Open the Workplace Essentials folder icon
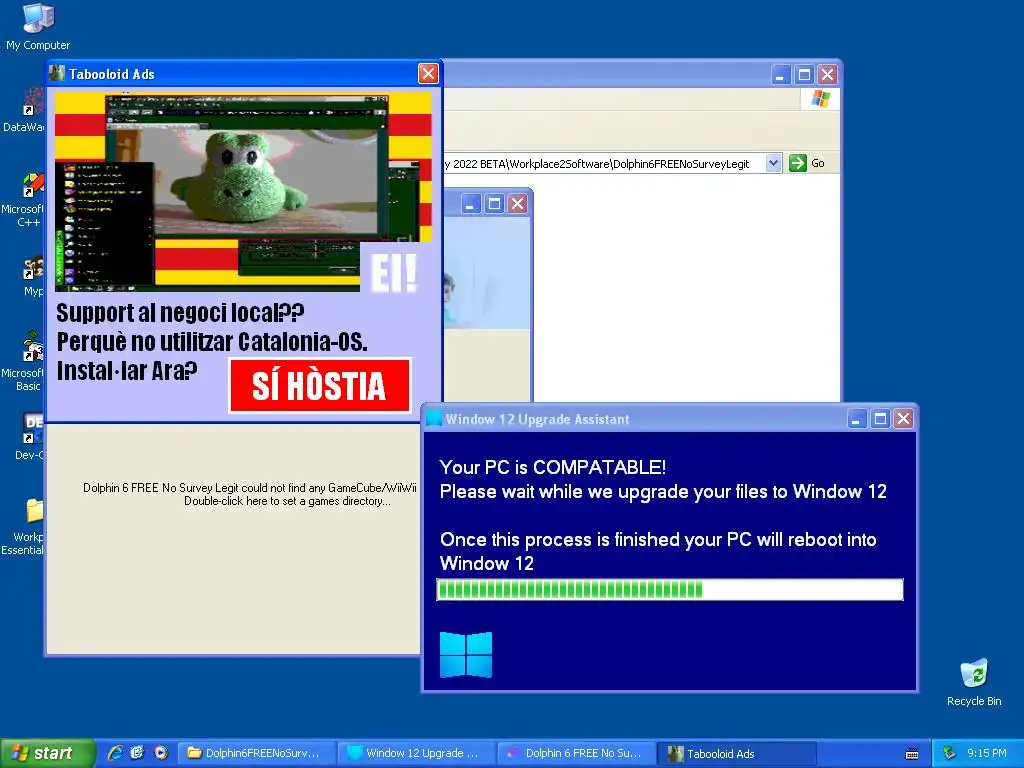Image resolution: width=1024 pixels, height=768 pixels. [26, 526]
